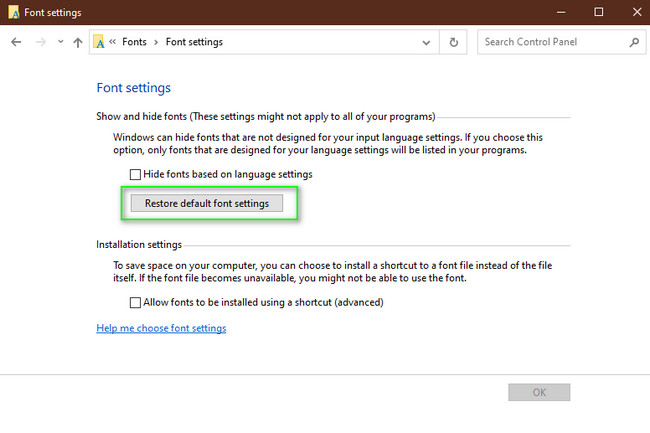Open Help me choose font settings link
Image resolution: width=650 pixels, height=433 pixels.
point(161,328)
